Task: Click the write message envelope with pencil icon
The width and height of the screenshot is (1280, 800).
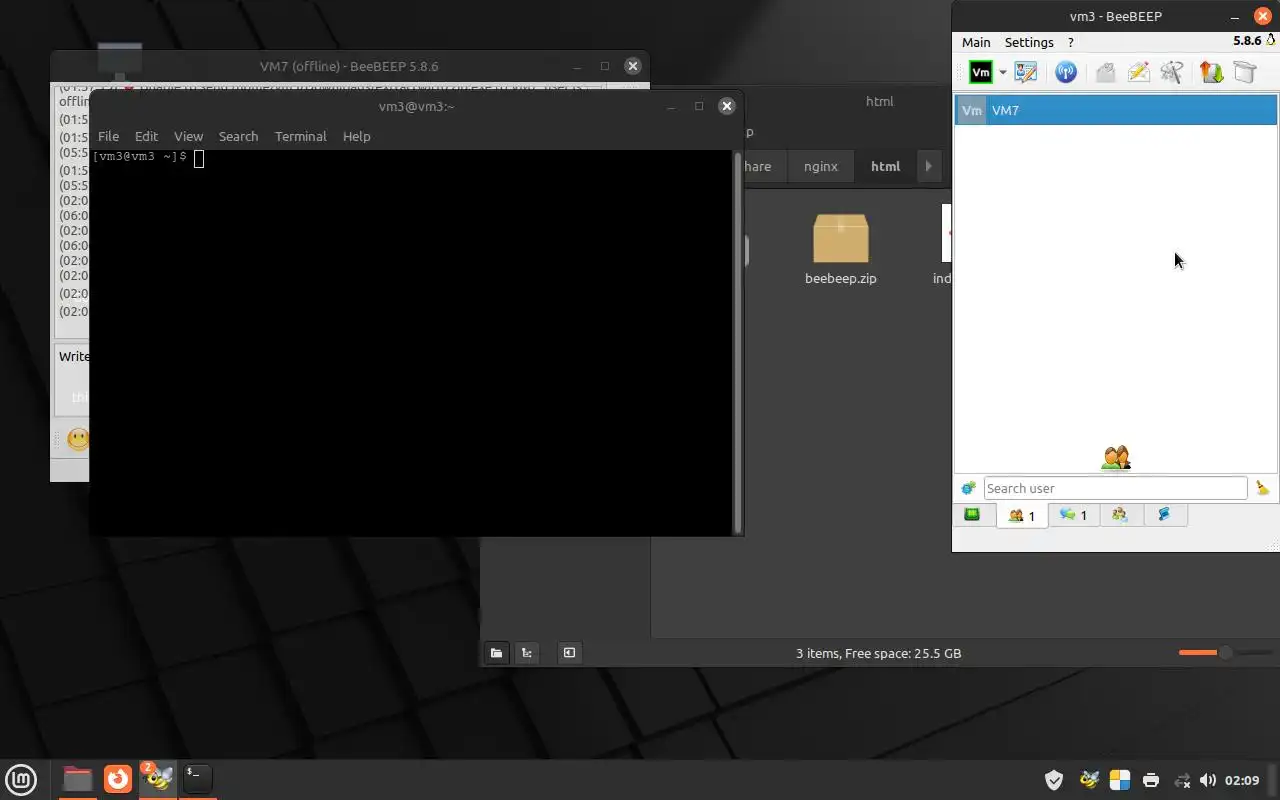Action: click(1138, 72)
